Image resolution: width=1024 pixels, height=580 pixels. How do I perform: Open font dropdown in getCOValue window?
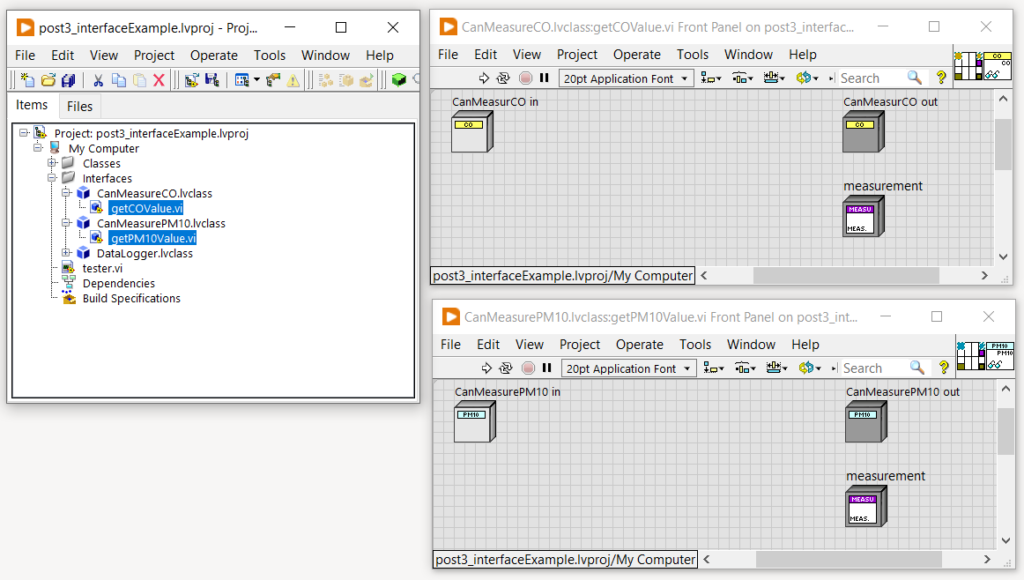coord(626,78)
